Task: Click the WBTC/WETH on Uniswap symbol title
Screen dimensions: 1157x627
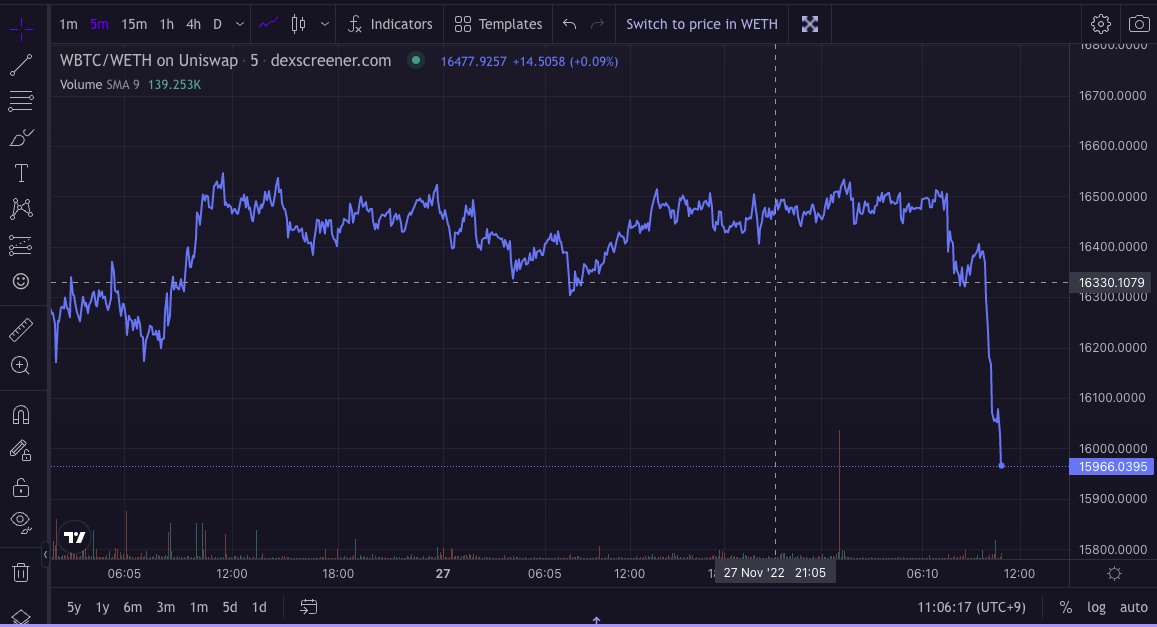Action: [148, 60]
